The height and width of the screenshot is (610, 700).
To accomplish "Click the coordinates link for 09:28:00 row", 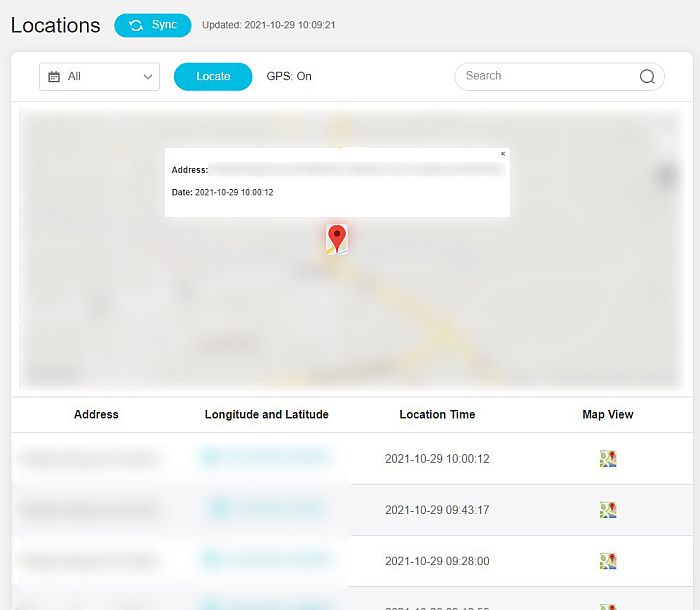I will click(267, 559).
